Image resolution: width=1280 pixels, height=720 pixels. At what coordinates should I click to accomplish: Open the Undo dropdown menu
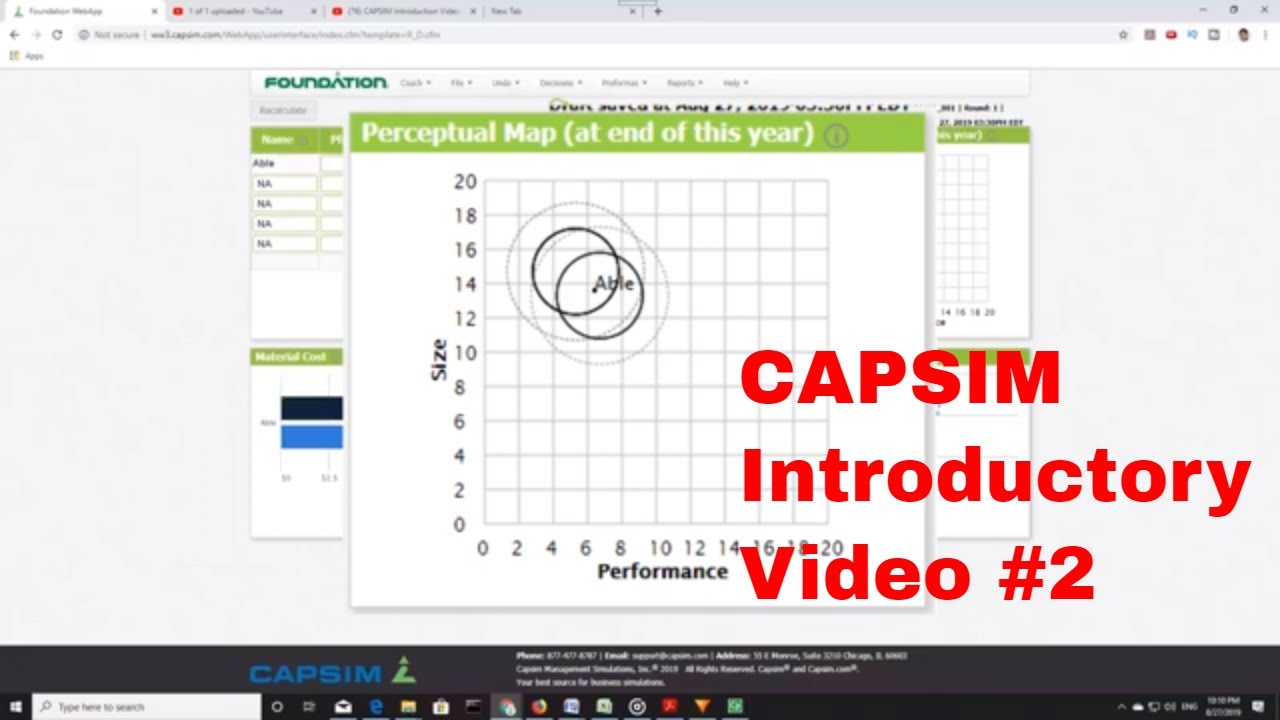505,83
